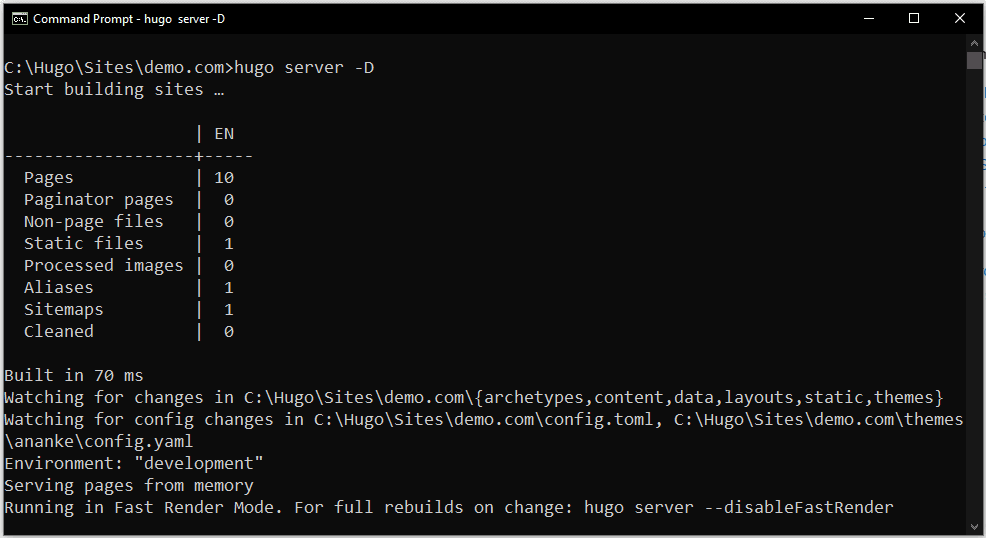The image size is (986, 538).
Task: Minimize the Command Prompt window
Action: coord(867,18)
